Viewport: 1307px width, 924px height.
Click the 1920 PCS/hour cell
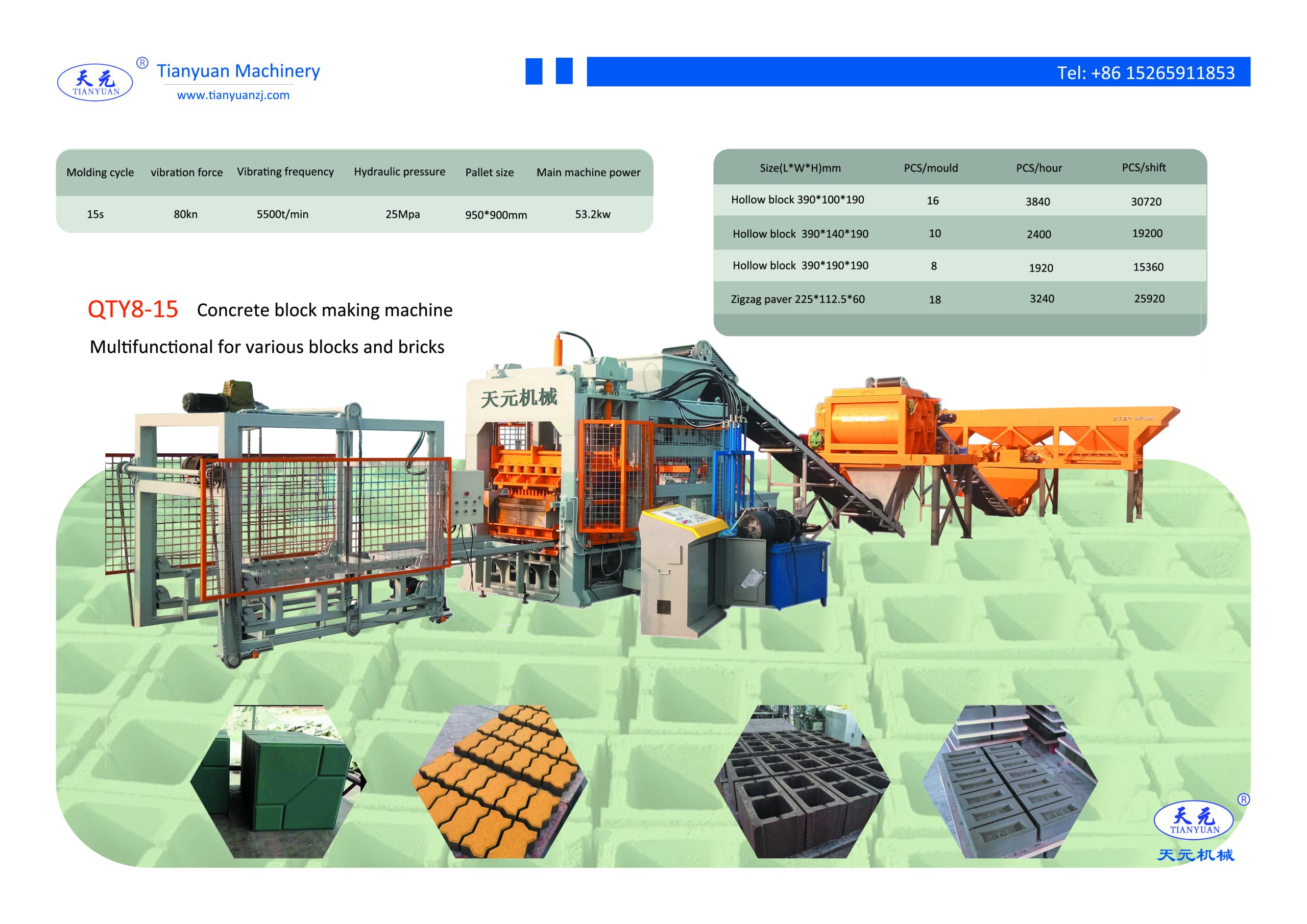1040,268
